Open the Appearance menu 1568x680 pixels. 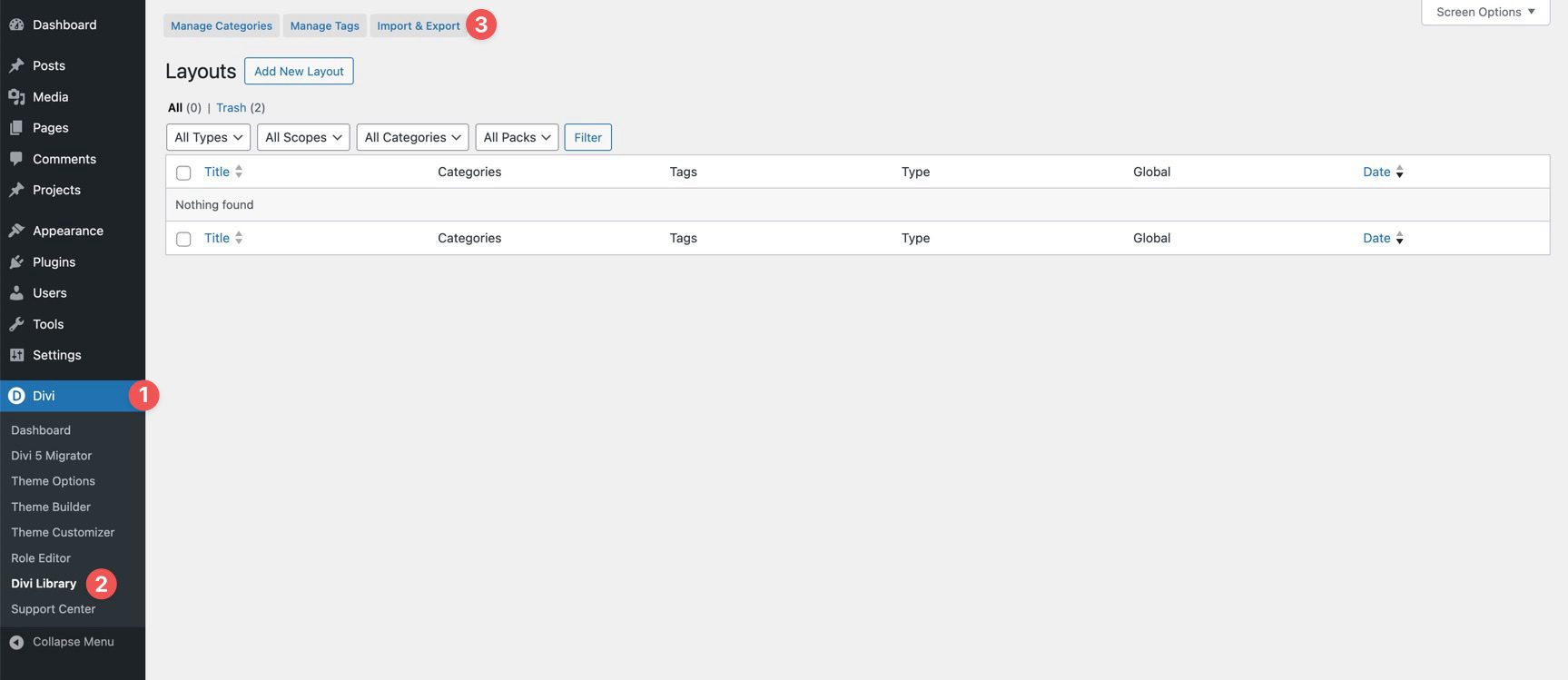pyautogui.click(x=68, y=231)
